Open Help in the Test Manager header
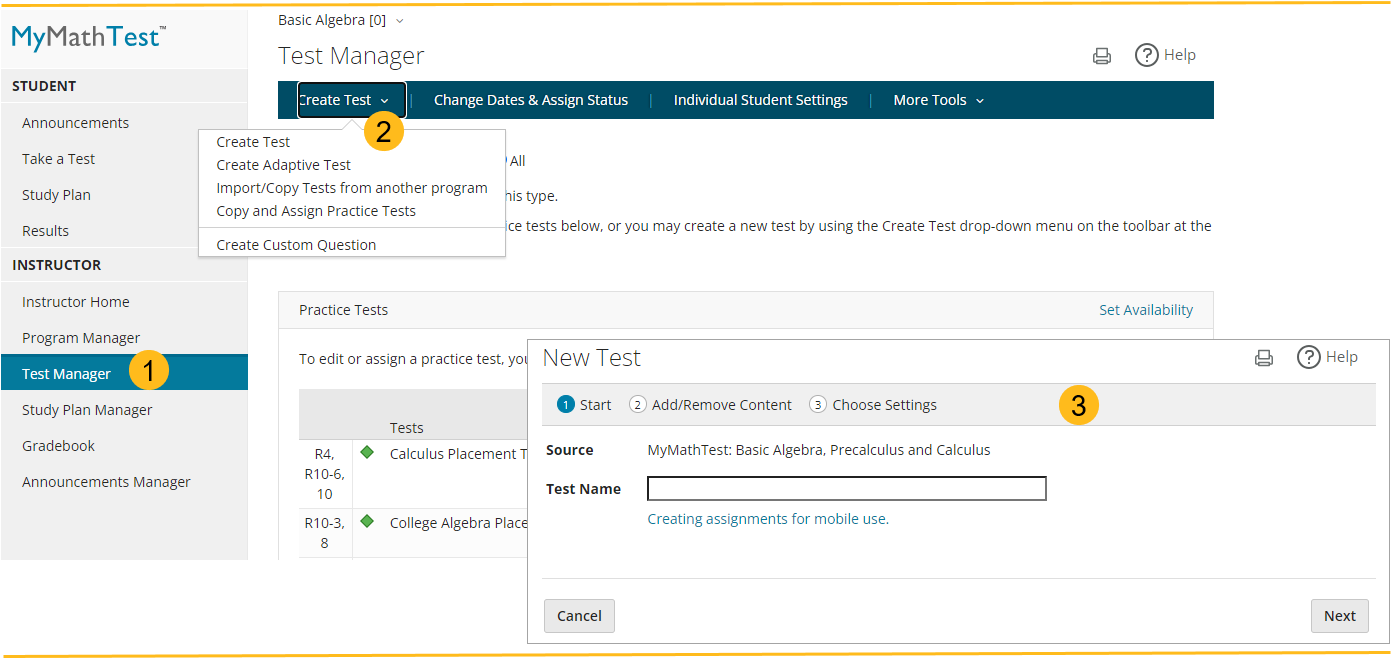 [1165, 55]
